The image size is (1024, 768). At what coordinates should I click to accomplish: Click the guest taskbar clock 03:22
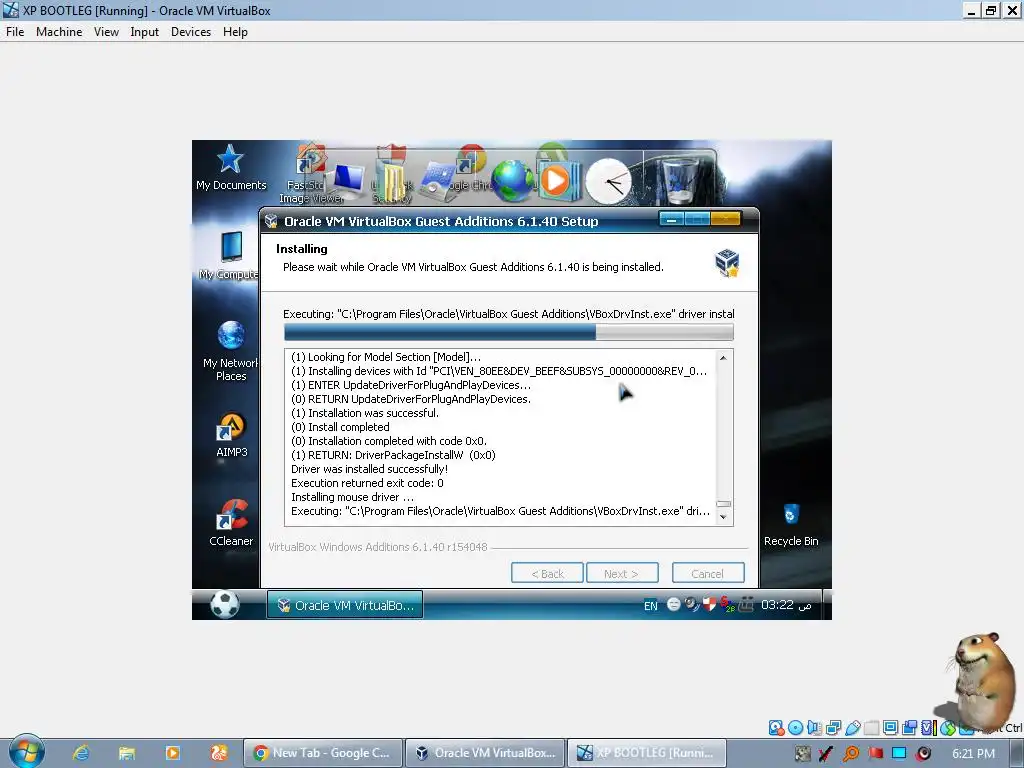786,605
